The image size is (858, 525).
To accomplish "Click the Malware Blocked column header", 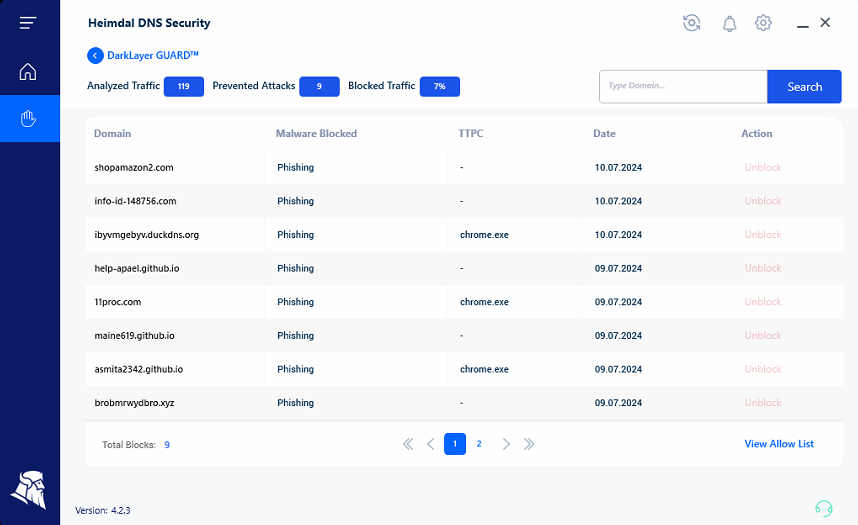I will click(316, 134).
